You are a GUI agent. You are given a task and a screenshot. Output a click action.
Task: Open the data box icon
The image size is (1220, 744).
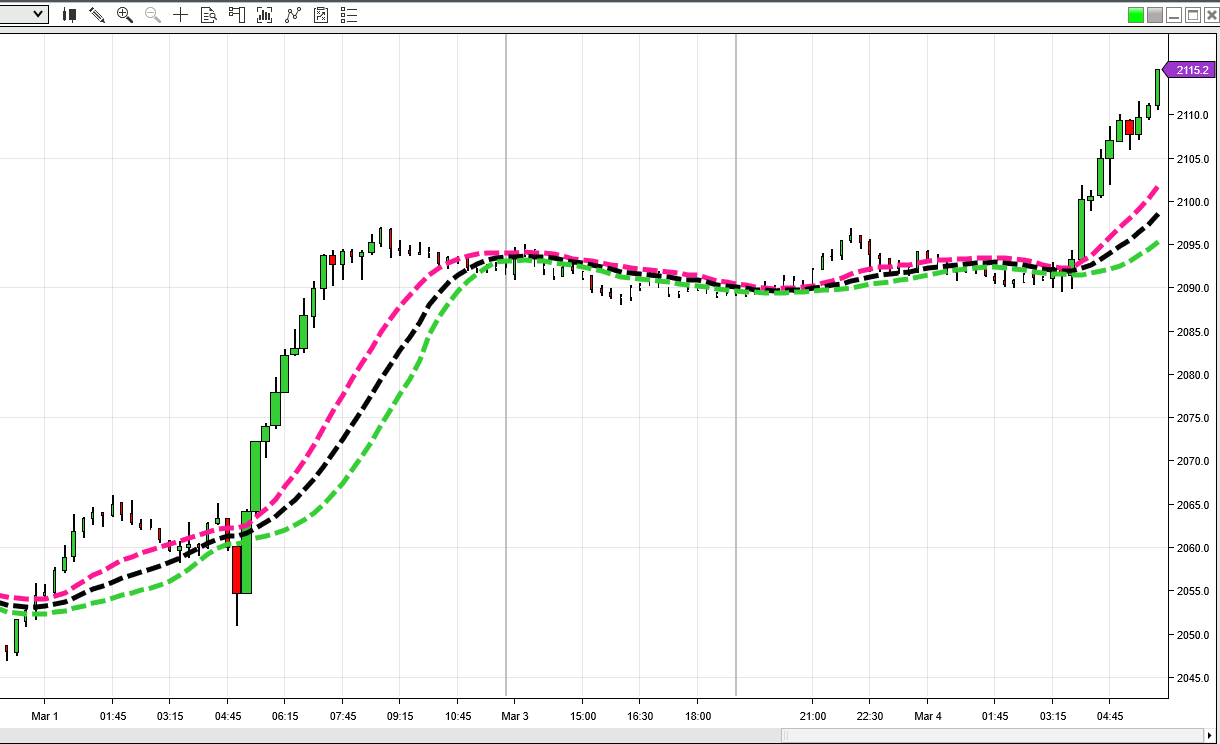coord(208,15)
